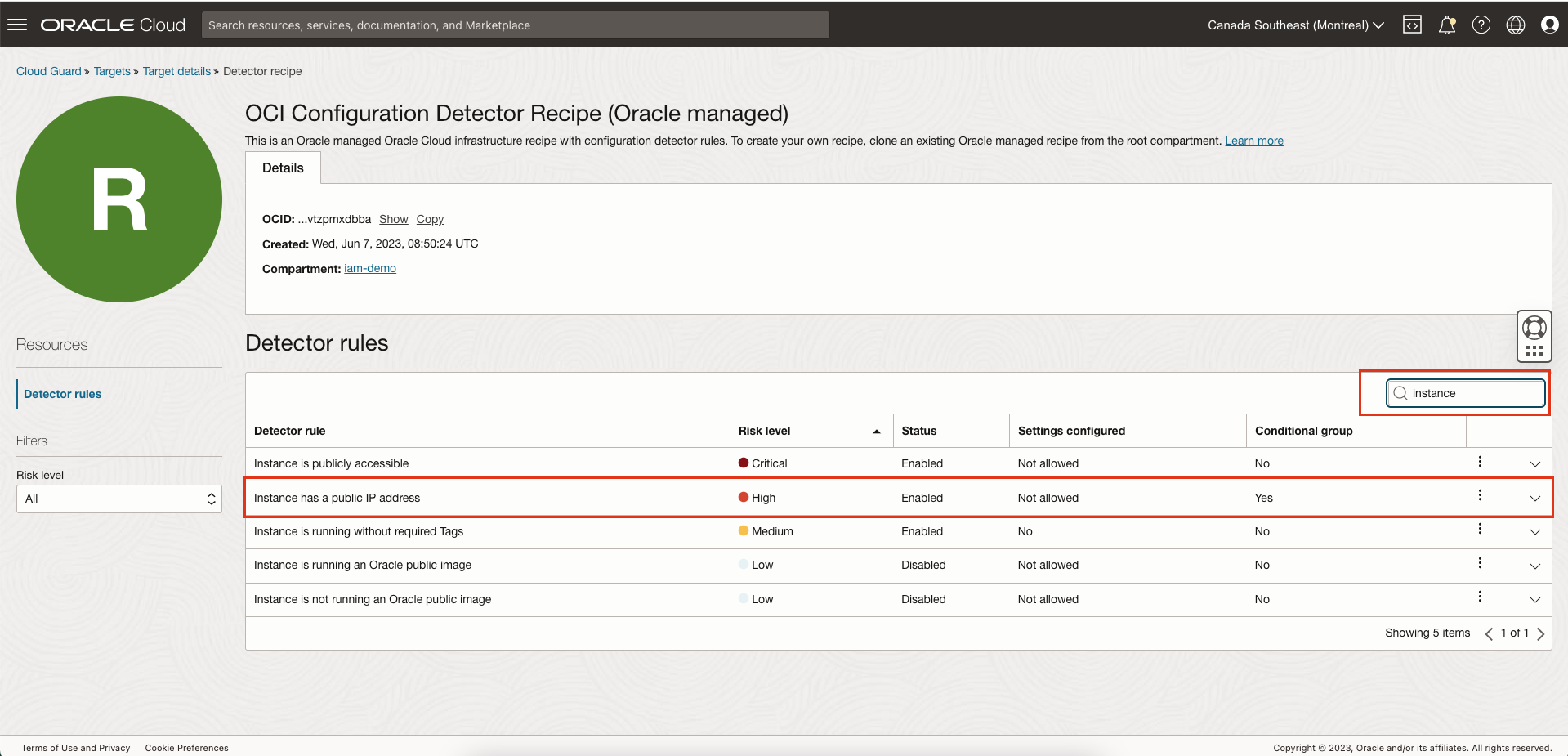Sort table by Risk level column
The image size is (1568, 756).
(x=810, y=431)
